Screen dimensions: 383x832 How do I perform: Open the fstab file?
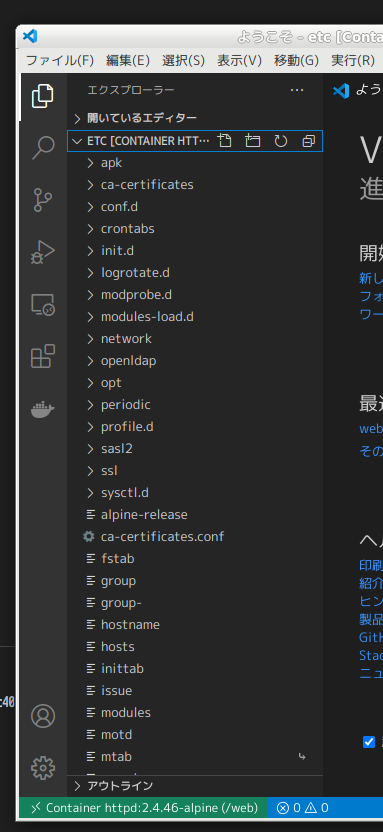point(195,559)
